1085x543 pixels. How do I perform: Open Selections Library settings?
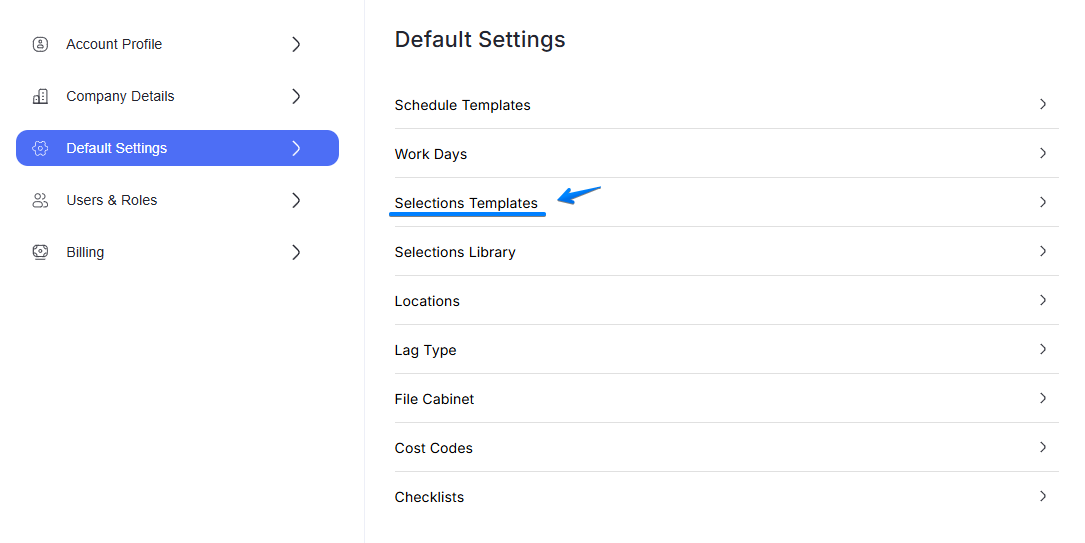click(455, 252)
